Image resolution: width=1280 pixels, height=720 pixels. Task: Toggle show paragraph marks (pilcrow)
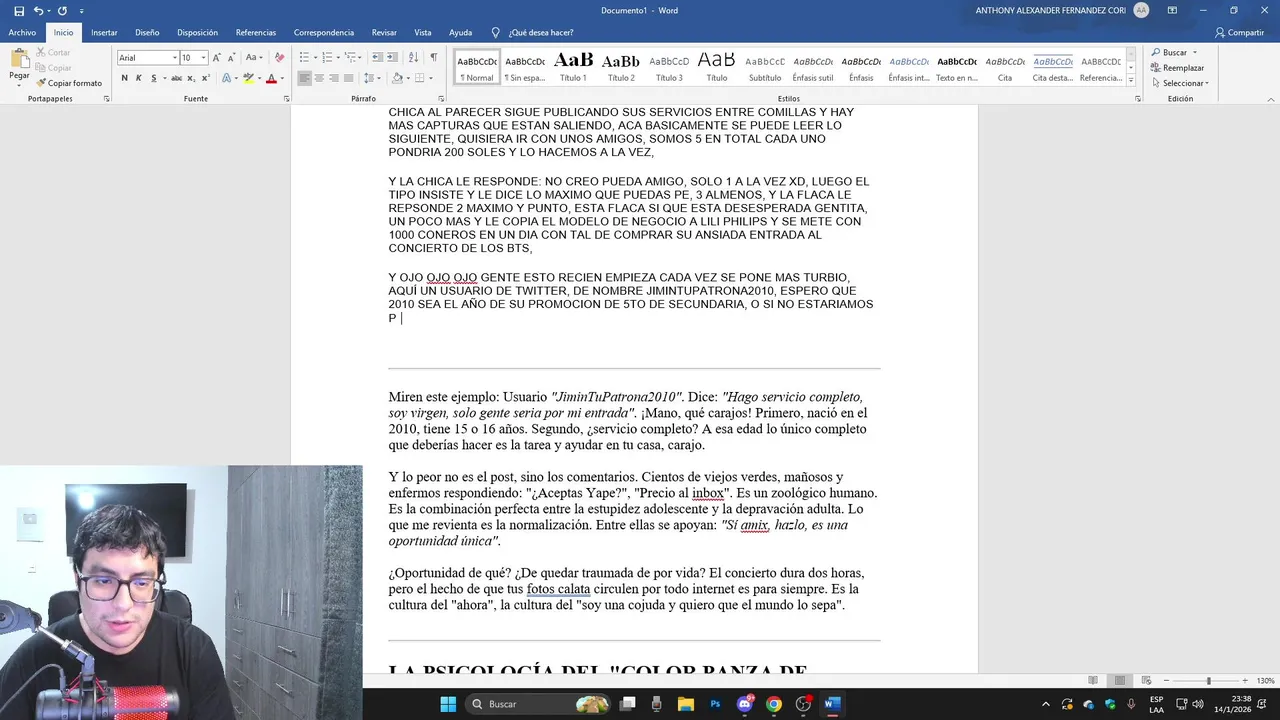click(x=433, y=57)
